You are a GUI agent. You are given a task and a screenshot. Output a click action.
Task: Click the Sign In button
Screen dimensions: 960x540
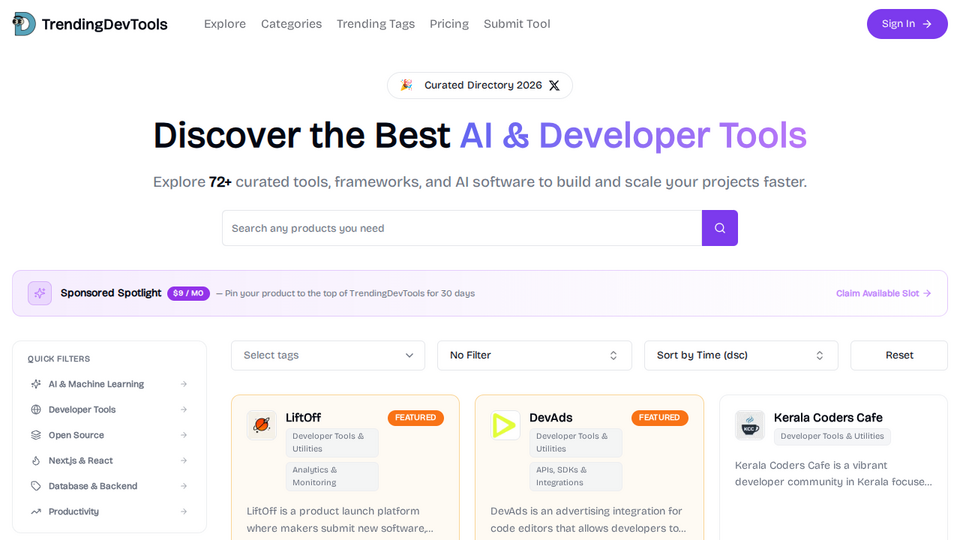point(907,24)
